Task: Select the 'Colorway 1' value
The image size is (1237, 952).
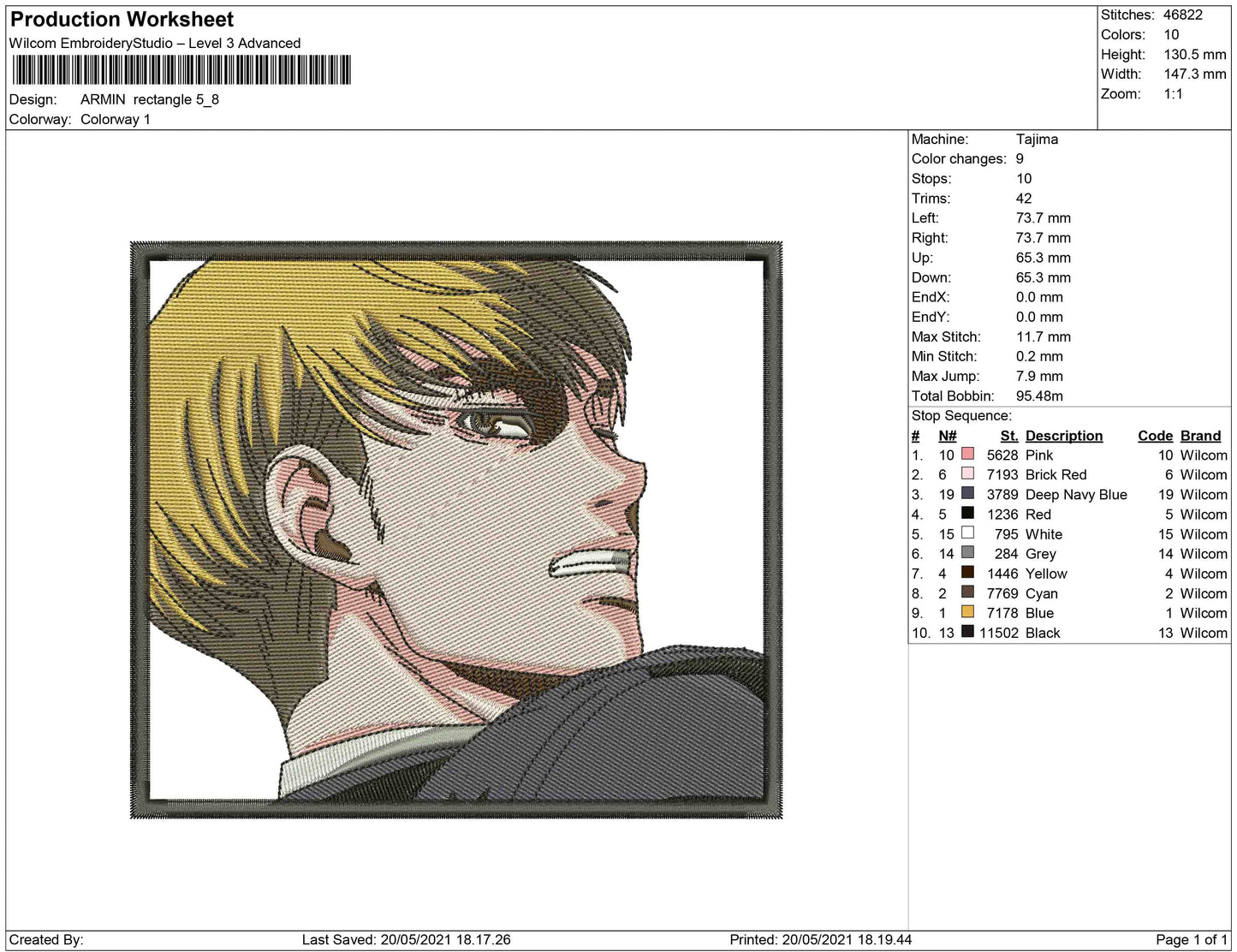Action: point(116,119)
